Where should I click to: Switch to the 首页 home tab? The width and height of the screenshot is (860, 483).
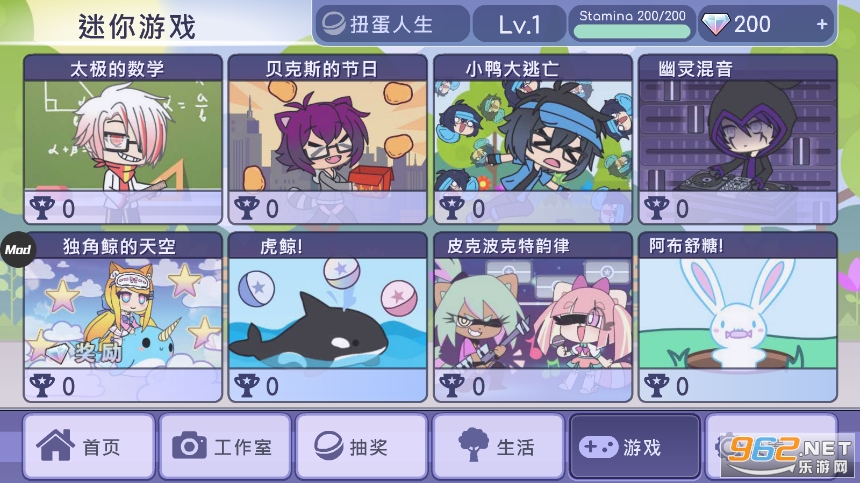(x=89, y=446)
